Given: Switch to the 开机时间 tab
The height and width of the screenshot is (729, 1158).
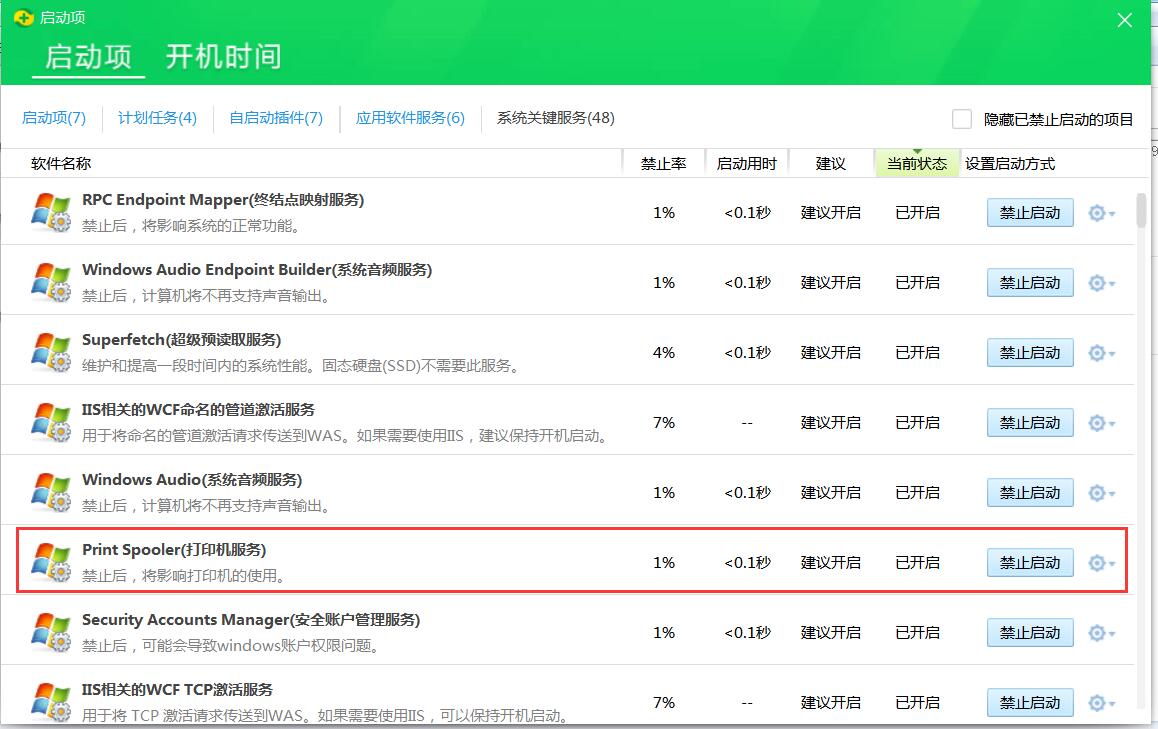Looking at the screenshot, I should pyautogui.click(x=222, y=57).
